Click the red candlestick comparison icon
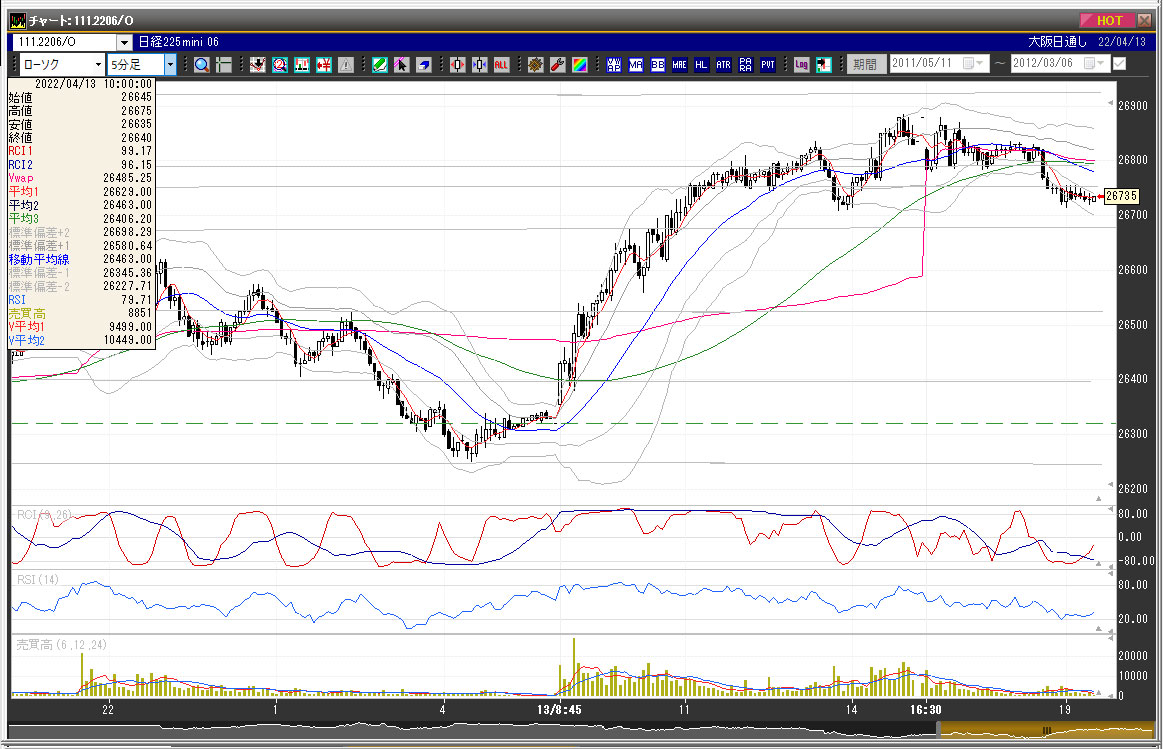The image size is (1163, 749). click(x=302, y=65)
